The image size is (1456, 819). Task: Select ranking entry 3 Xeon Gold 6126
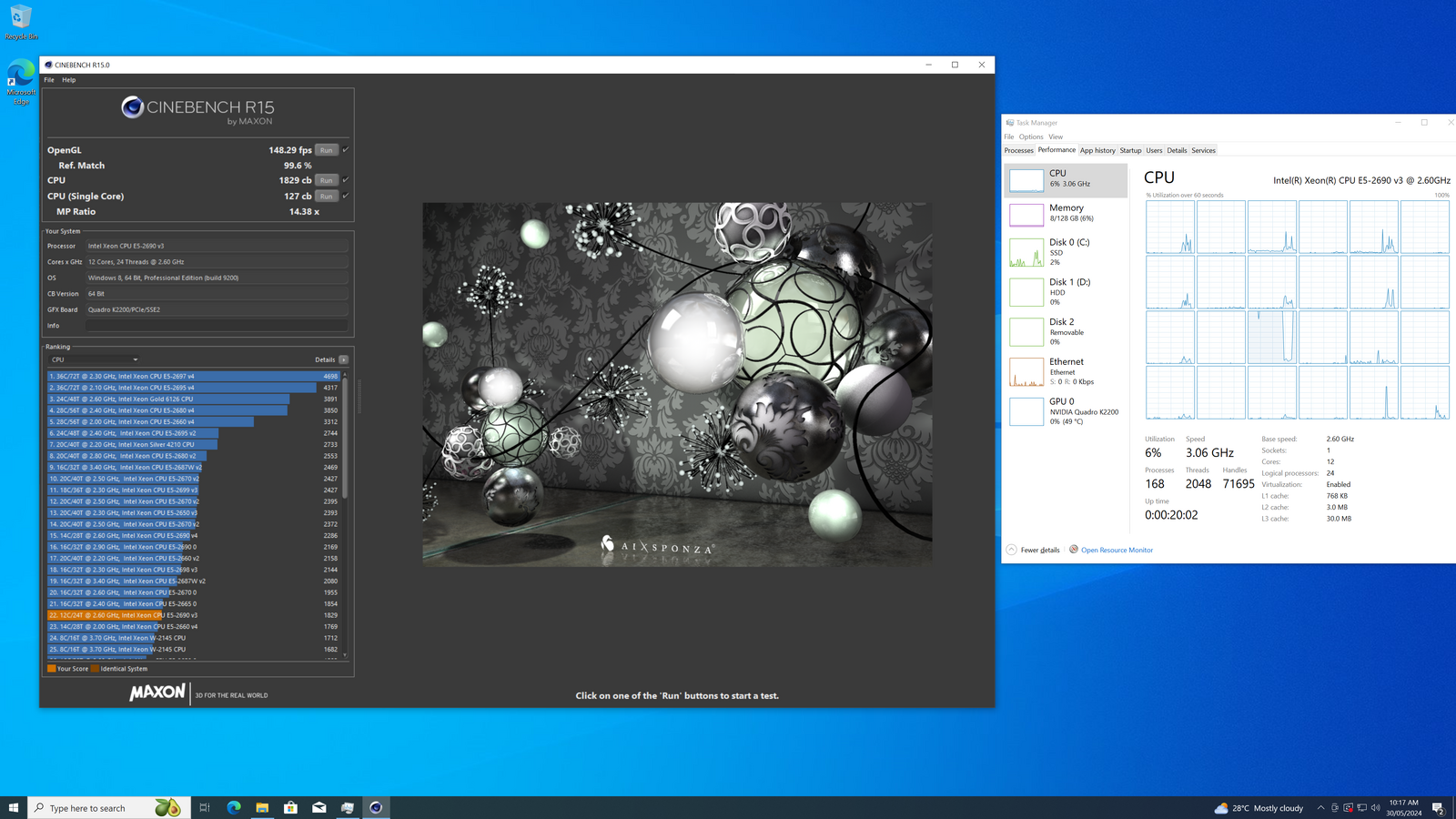(194, 399)
